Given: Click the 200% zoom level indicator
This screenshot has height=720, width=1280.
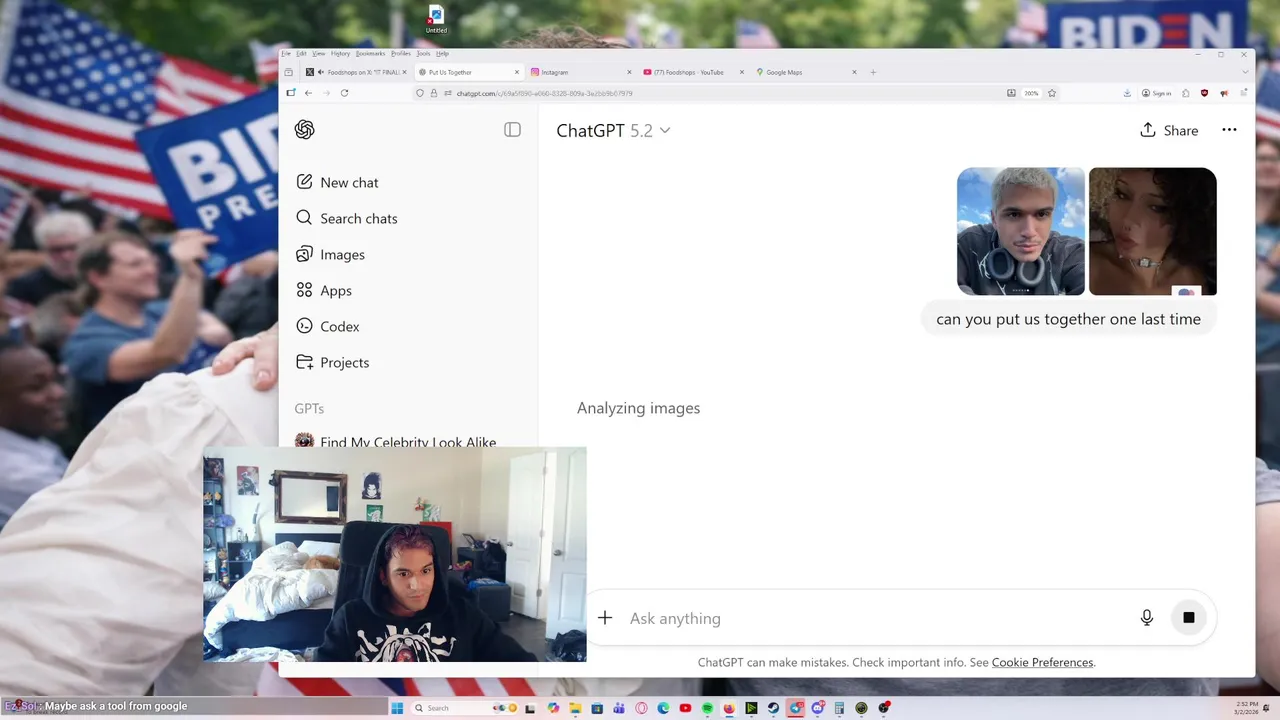Looking at the screenshot, I should point(1031,93).
